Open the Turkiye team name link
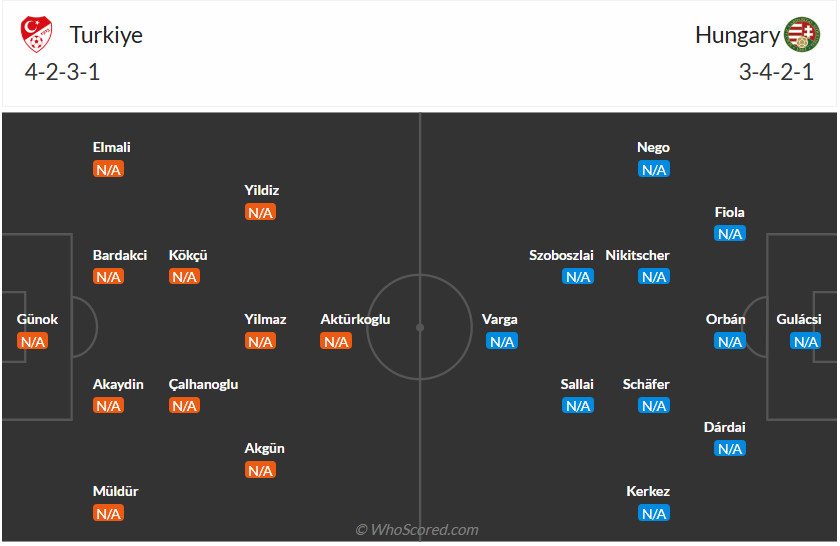Screen dimensions: 840x546 click(106, 35)
